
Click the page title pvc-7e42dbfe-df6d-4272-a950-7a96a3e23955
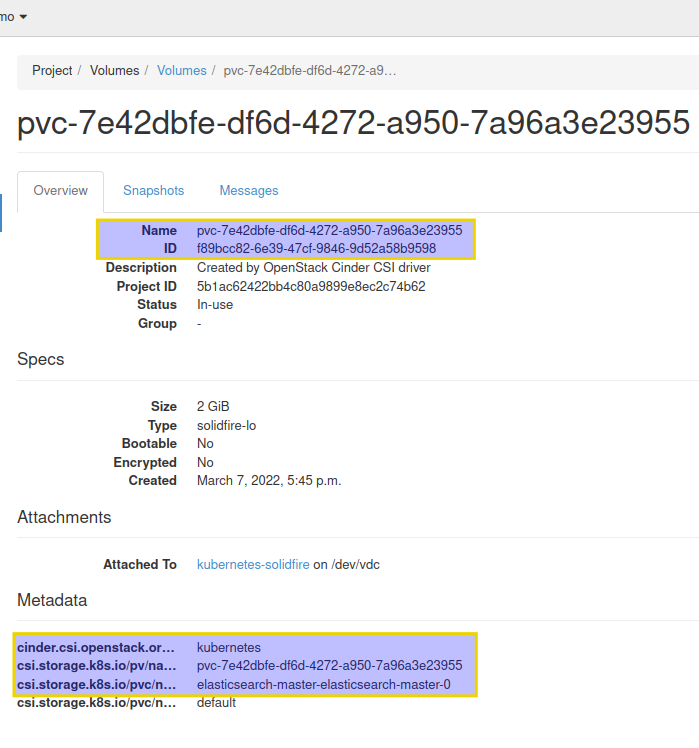354,123
